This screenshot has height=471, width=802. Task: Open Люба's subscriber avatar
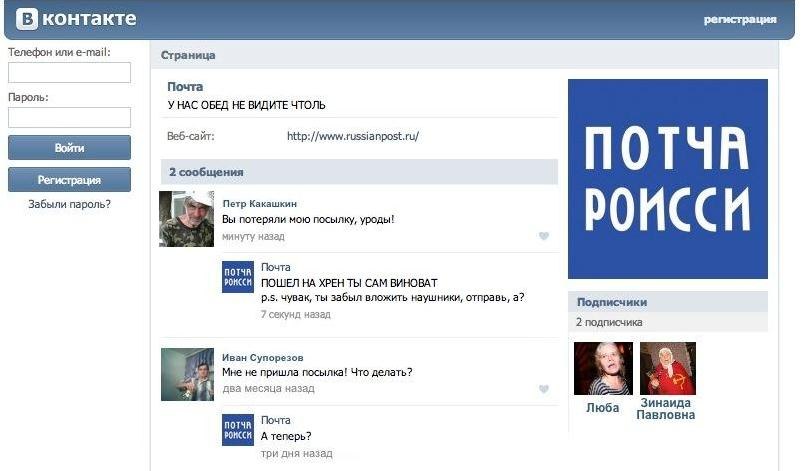coord(603,369)
